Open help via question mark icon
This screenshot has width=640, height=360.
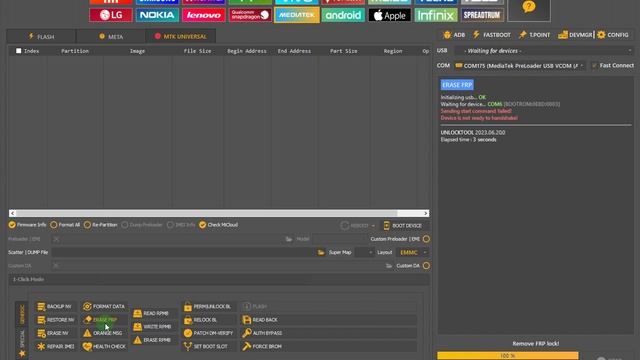point(529,7)
